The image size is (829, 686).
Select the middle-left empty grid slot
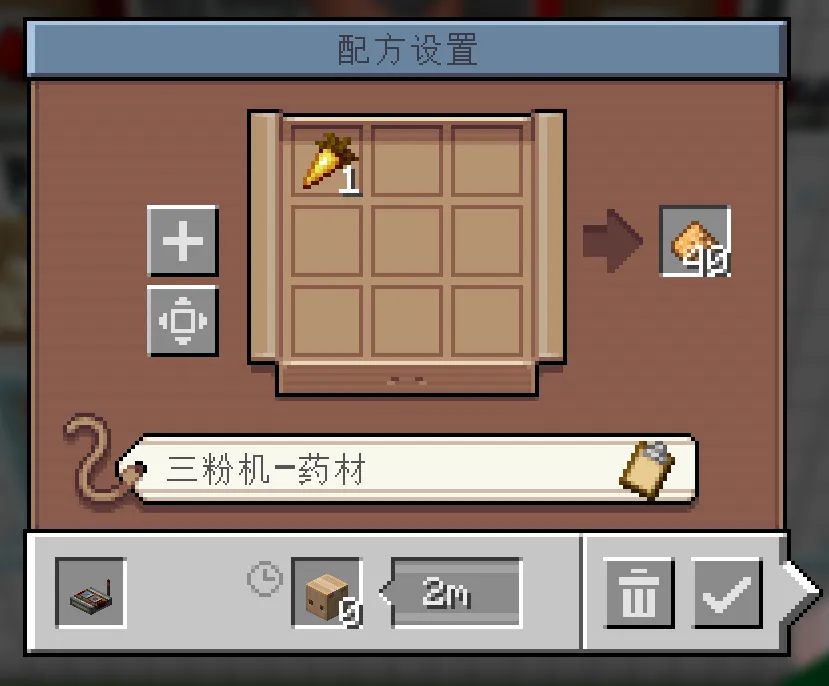327,241
